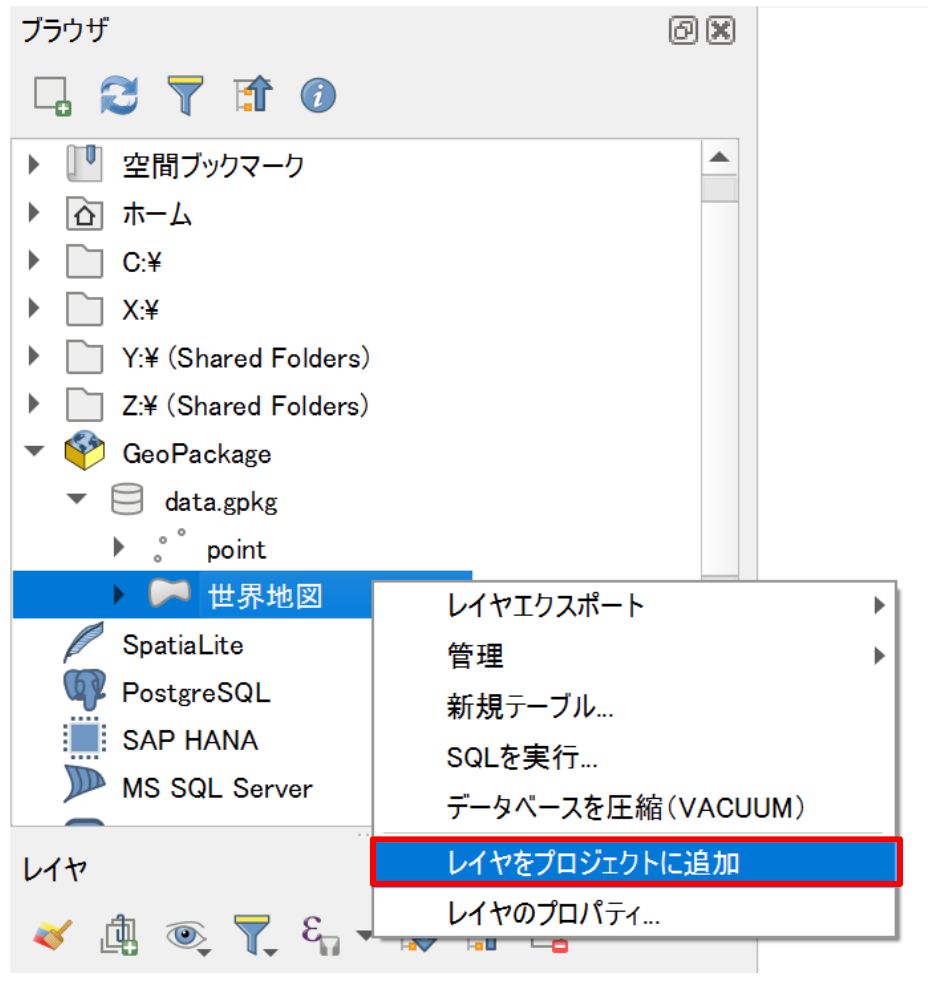This screenshot has height=992, width=928.
Task: Click the SpatiaLite feather icon
Action: coord(84,642)
